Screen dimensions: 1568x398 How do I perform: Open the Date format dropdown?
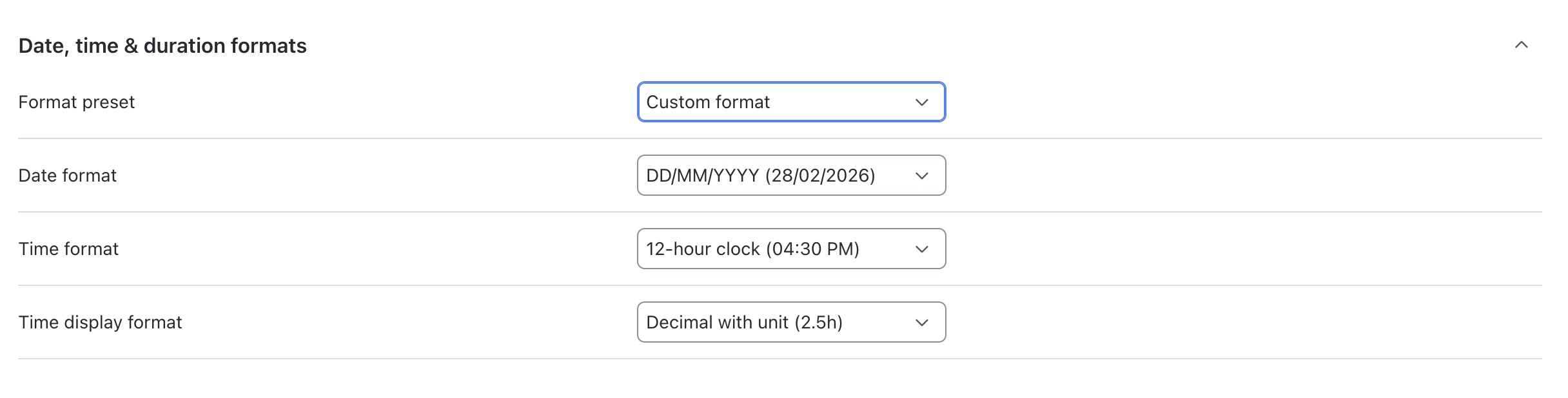click(791, 175)
